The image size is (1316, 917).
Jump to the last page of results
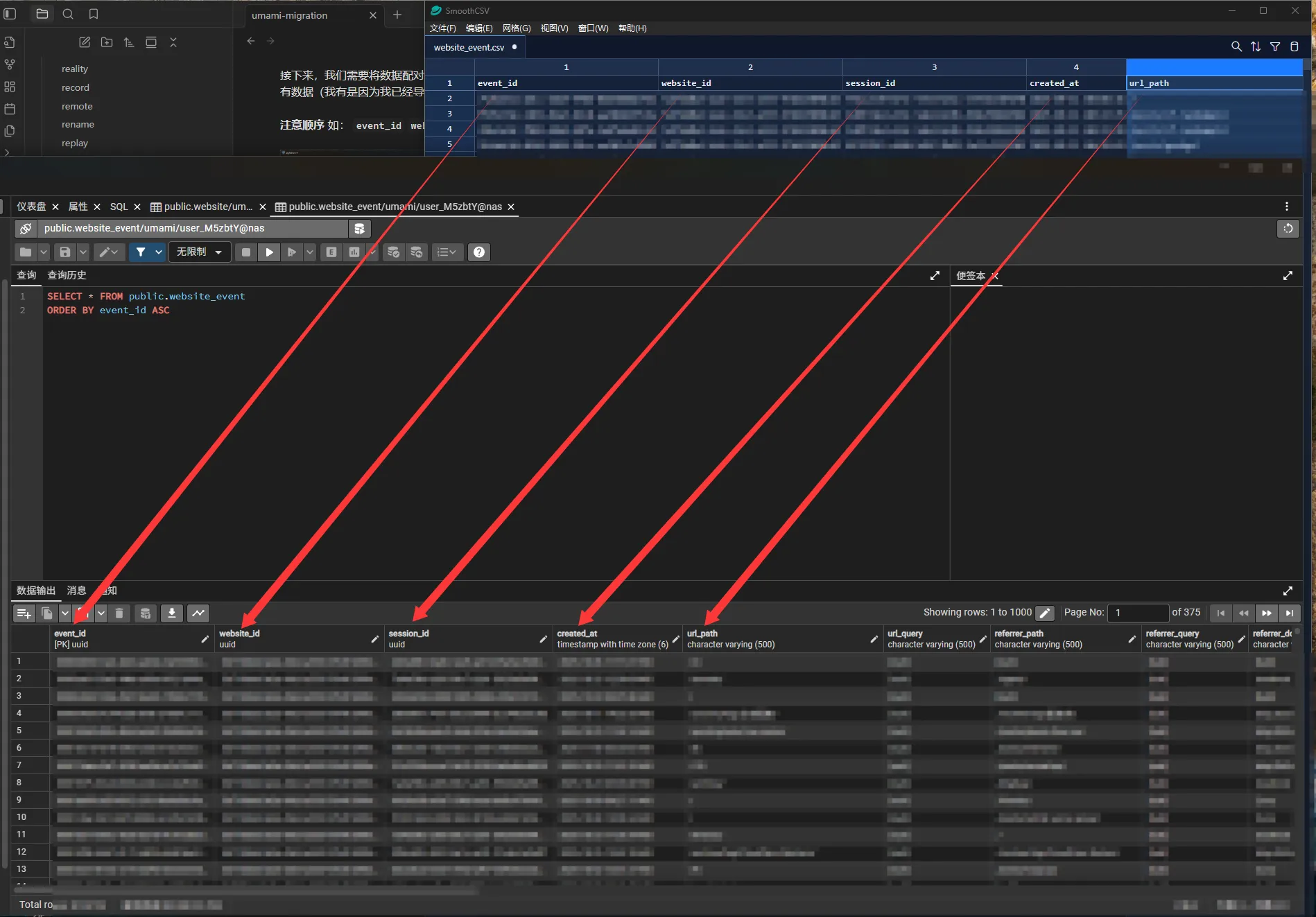[x=1289, y=613]
